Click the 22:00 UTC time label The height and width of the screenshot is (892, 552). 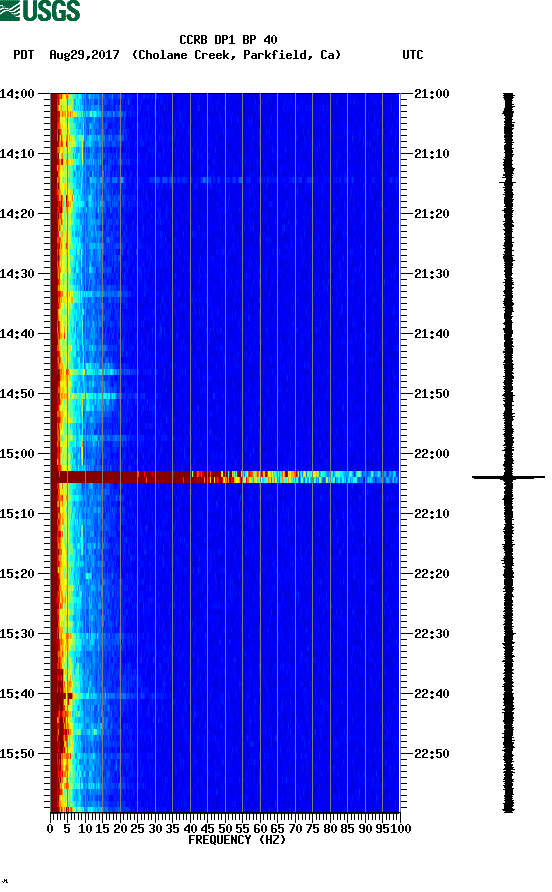pyautogui.click(x=431, y=454)
